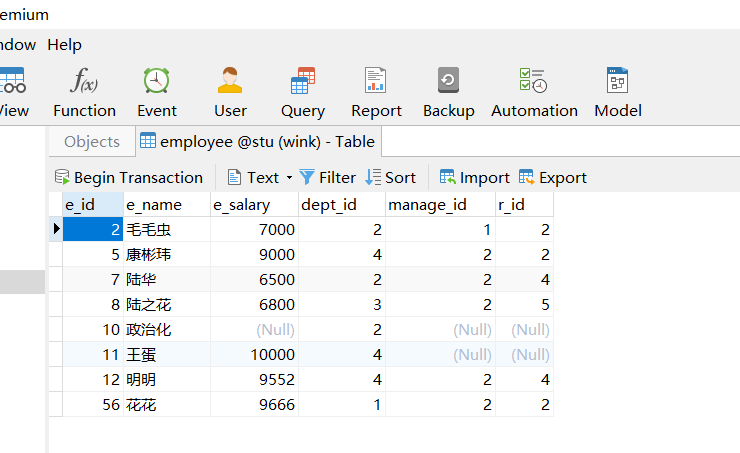Viewport: 740px width, 453px height.
Task: Open the Filter tool
Action: coord(328,177)
